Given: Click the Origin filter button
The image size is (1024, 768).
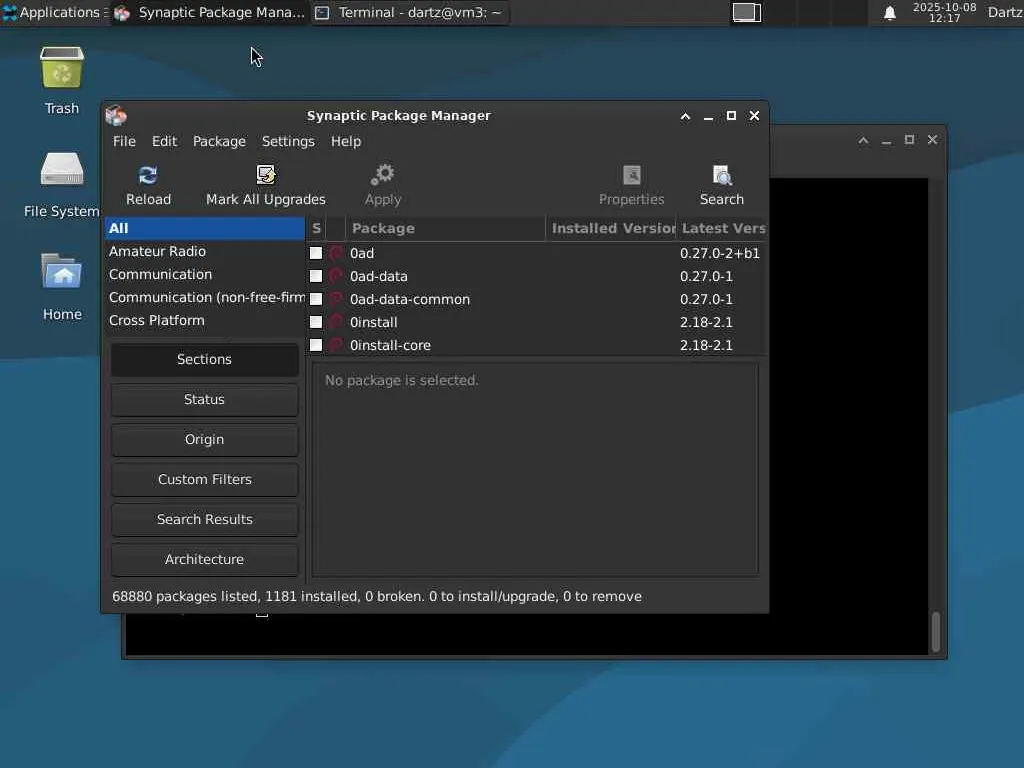Looking at the screenshot, I should click(x=204, y=440).
